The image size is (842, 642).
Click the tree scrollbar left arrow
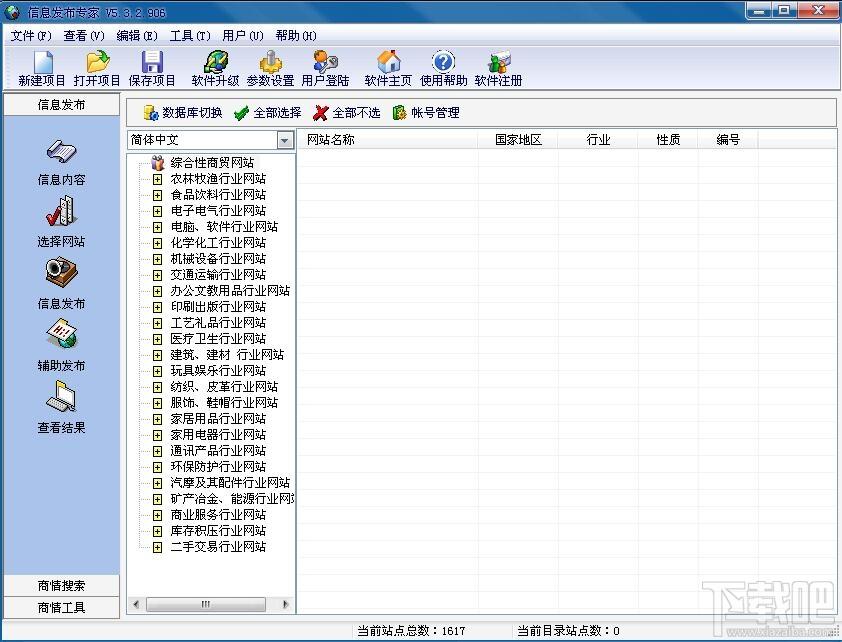[136, 605]
